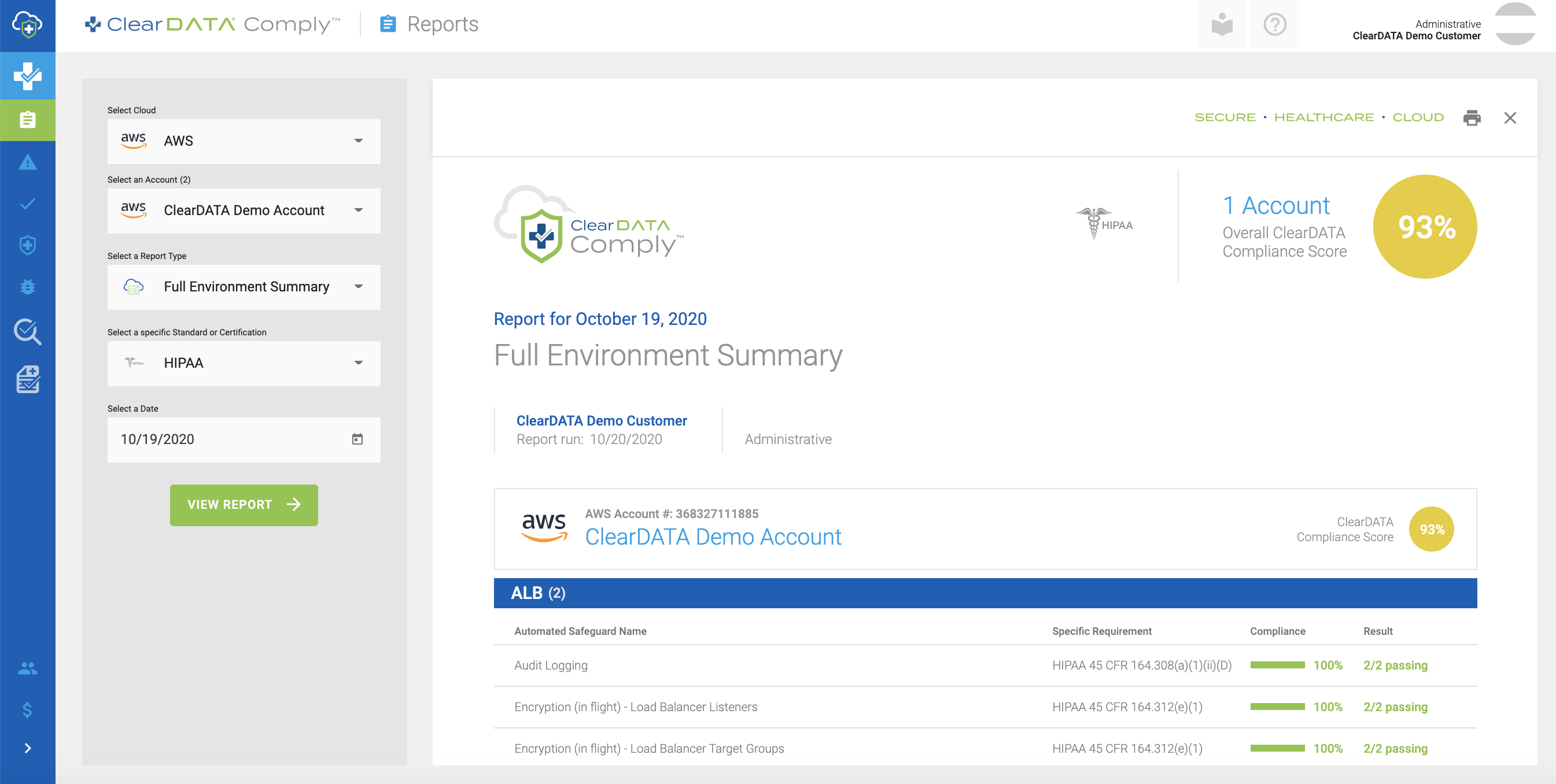
Task: Click the ALB (2) section header
Action: pos(985,593)
